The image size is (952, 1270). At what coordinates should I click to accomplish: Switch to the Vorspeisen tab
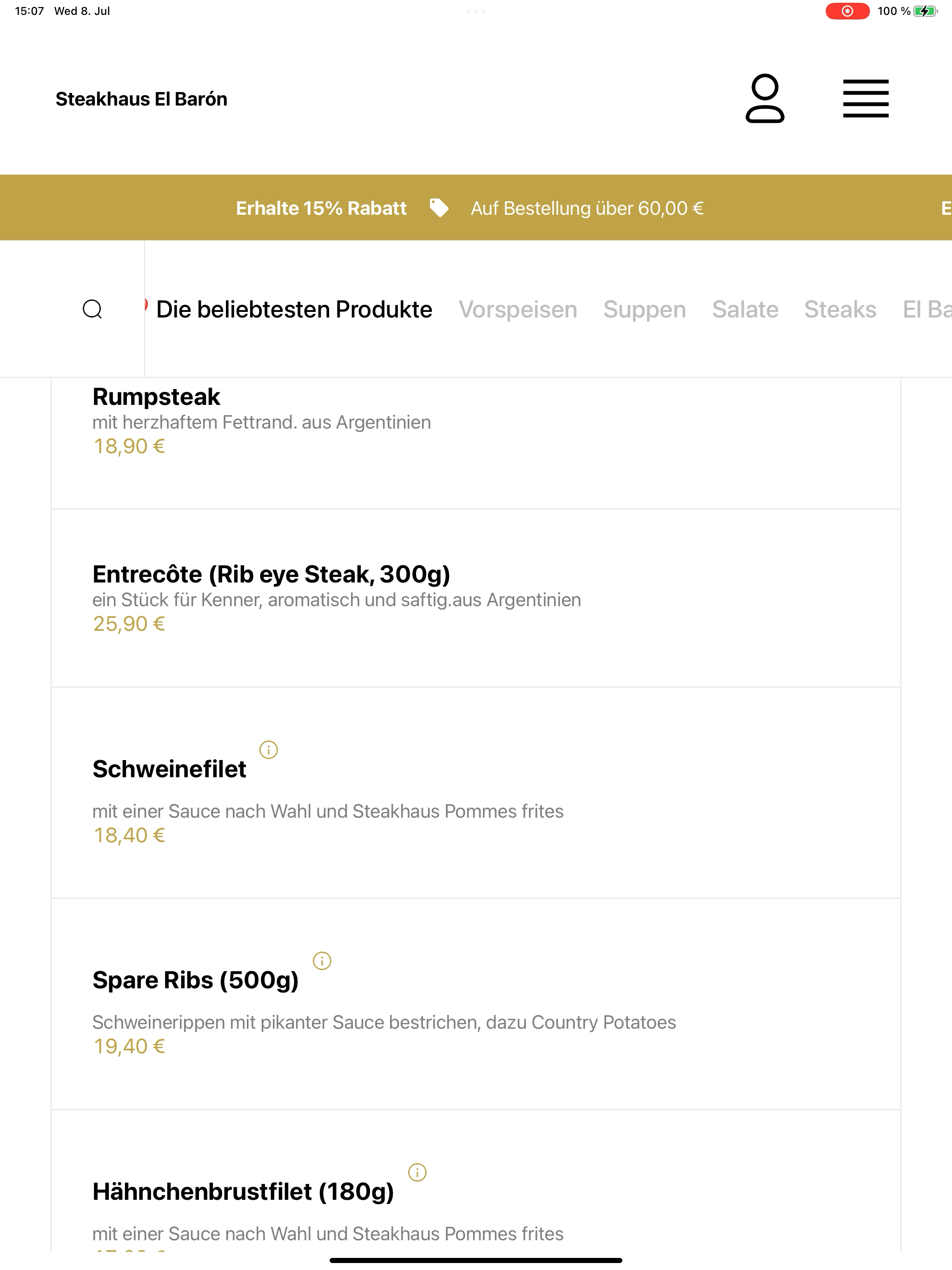point(518,309)
